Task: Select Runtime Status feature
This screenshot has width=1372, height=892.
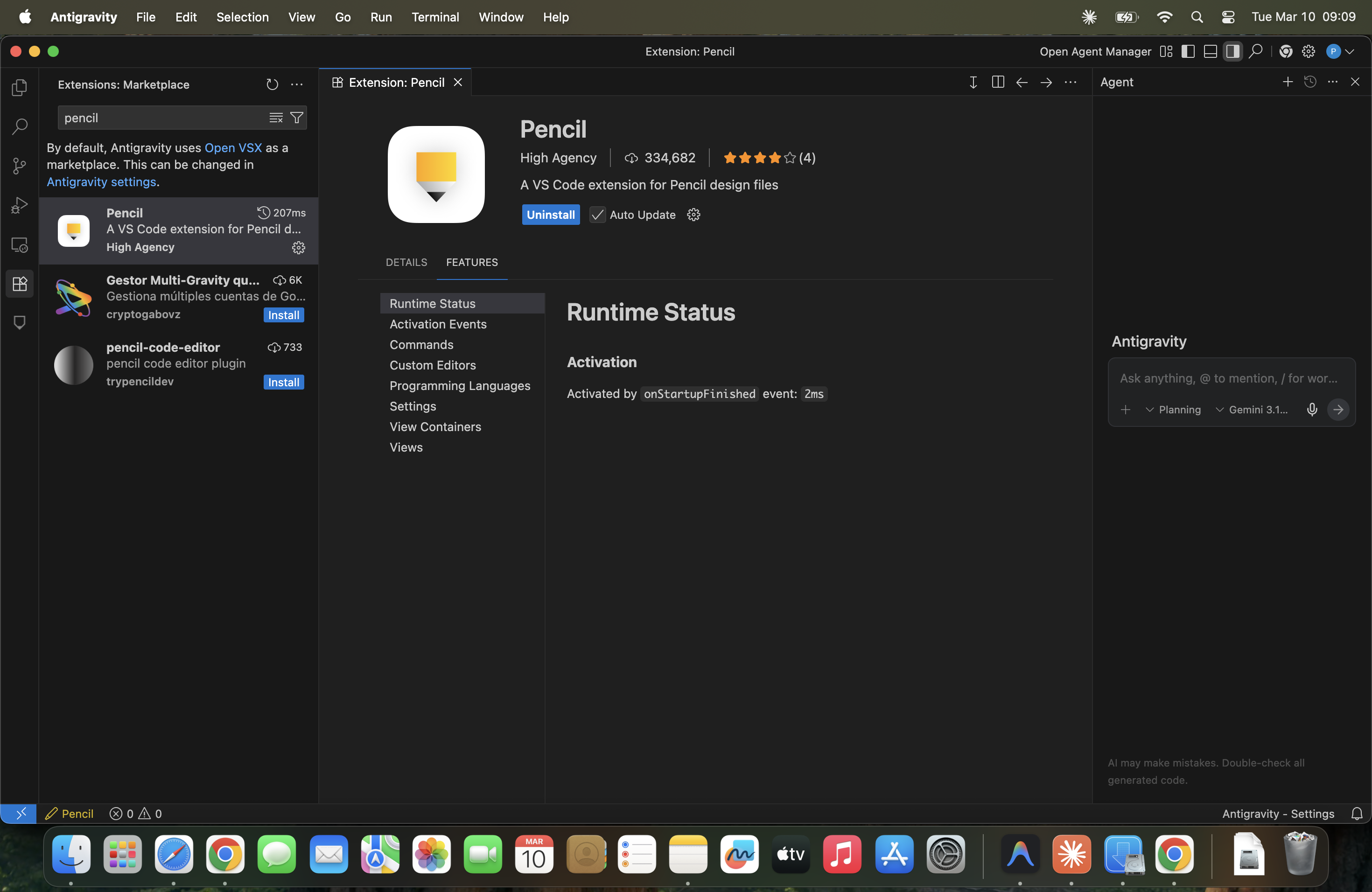Action: (x=462, y=304)
